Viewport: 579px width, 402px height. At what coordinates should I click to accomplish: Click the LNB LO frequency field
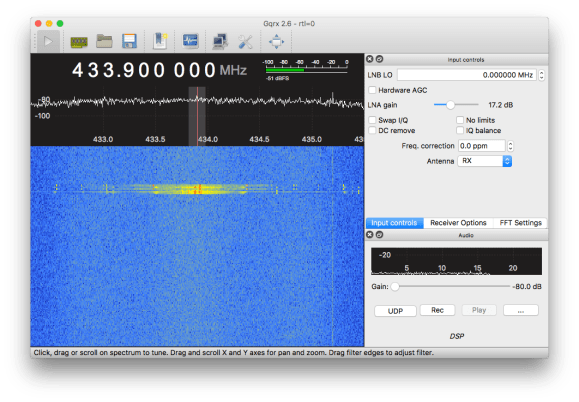coord(466,75)
